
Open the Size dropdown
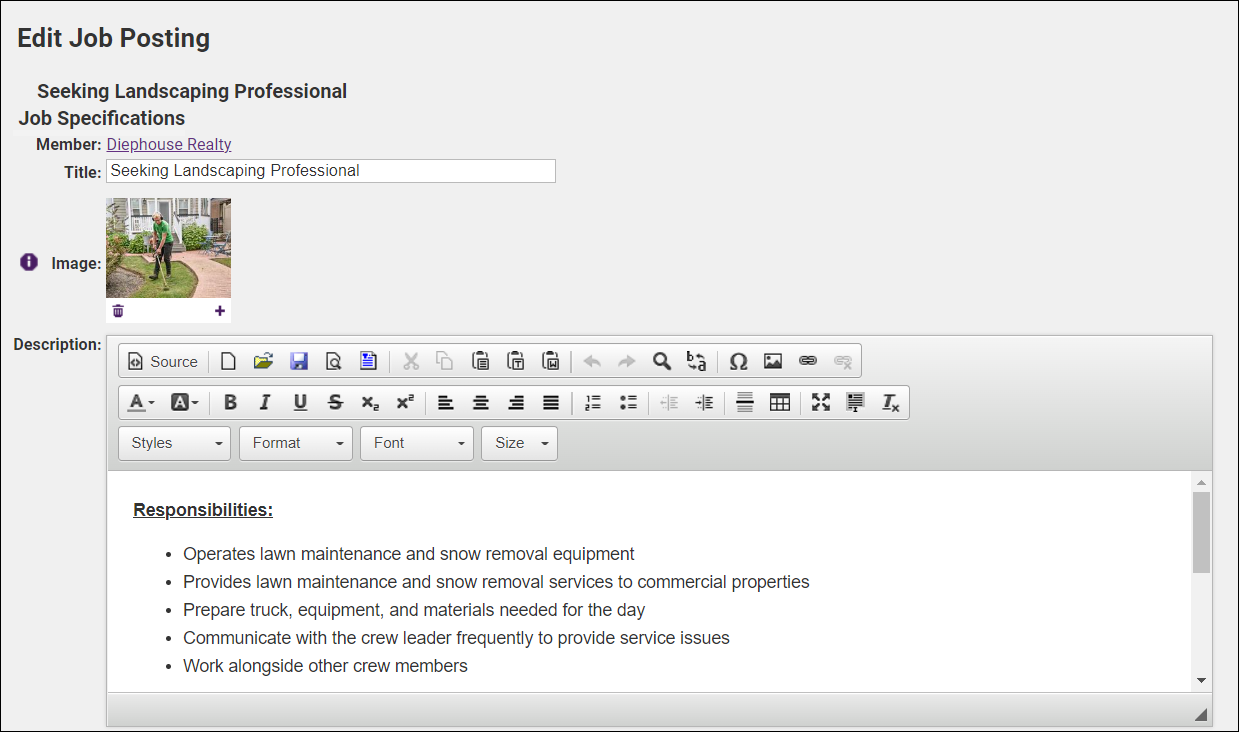click(519, 443)
